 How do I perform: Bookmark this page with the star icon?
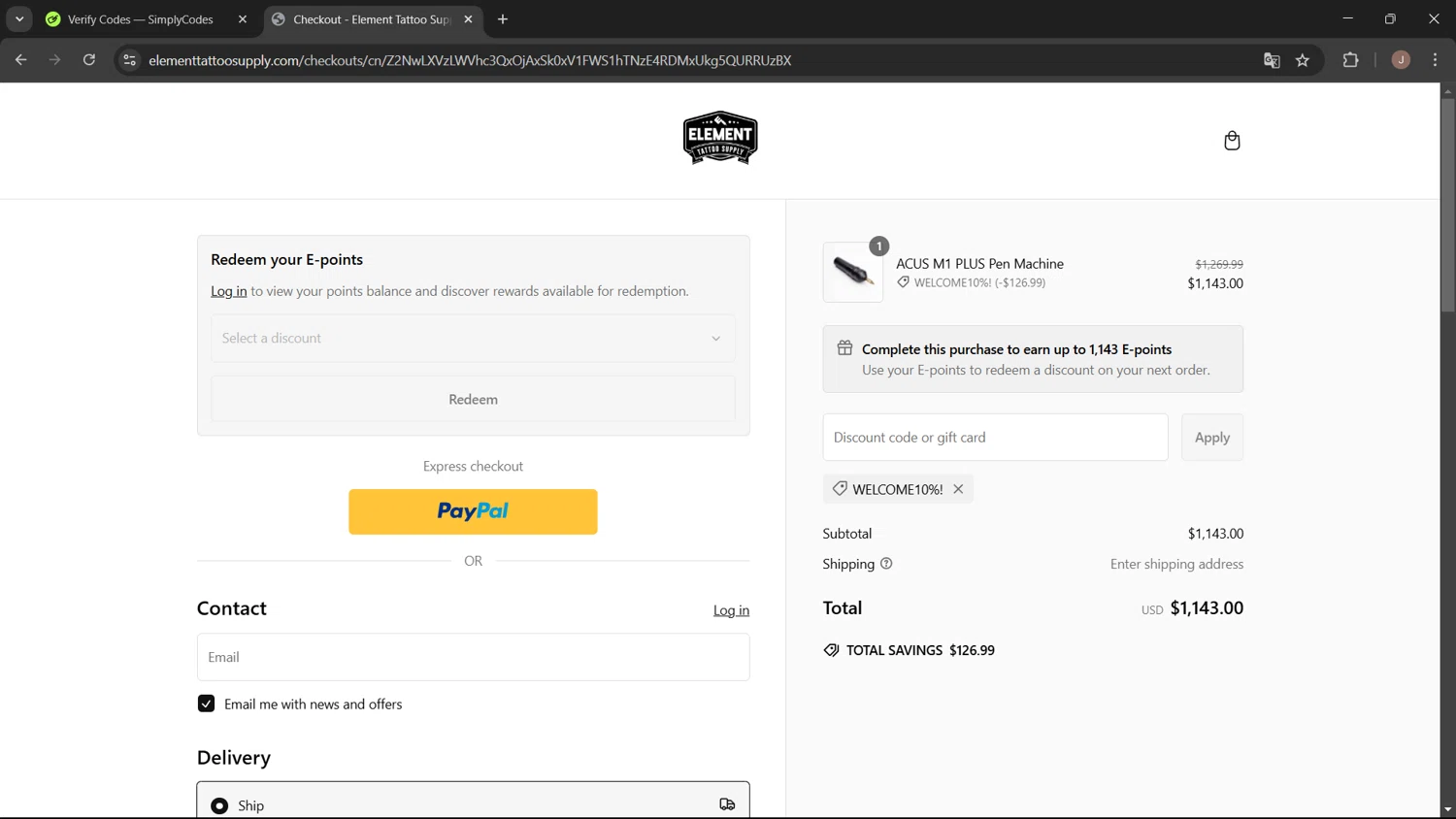click(1303, 60)
